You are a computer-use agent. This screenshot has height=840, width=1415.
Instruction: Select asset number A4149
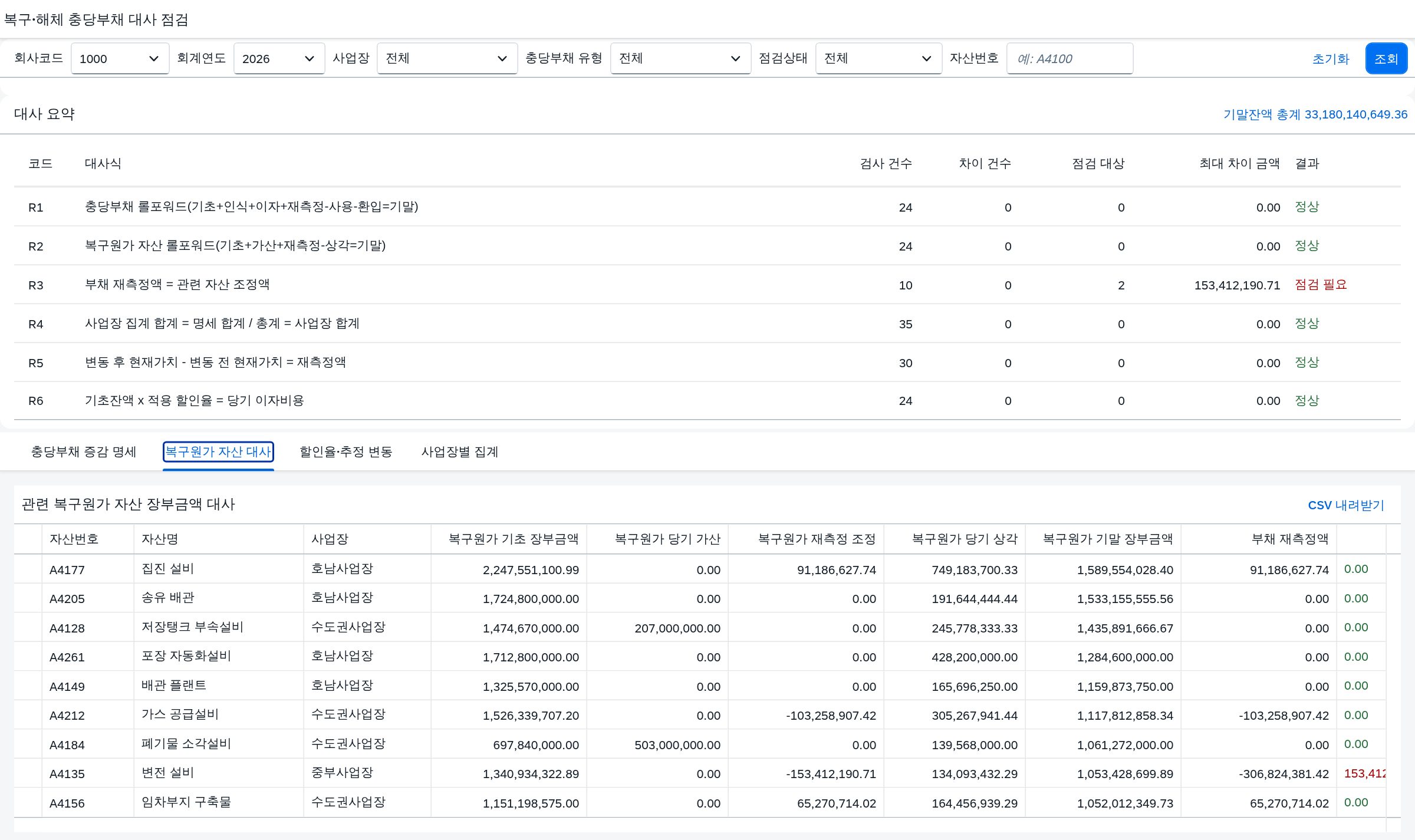(x=67, y=687)
